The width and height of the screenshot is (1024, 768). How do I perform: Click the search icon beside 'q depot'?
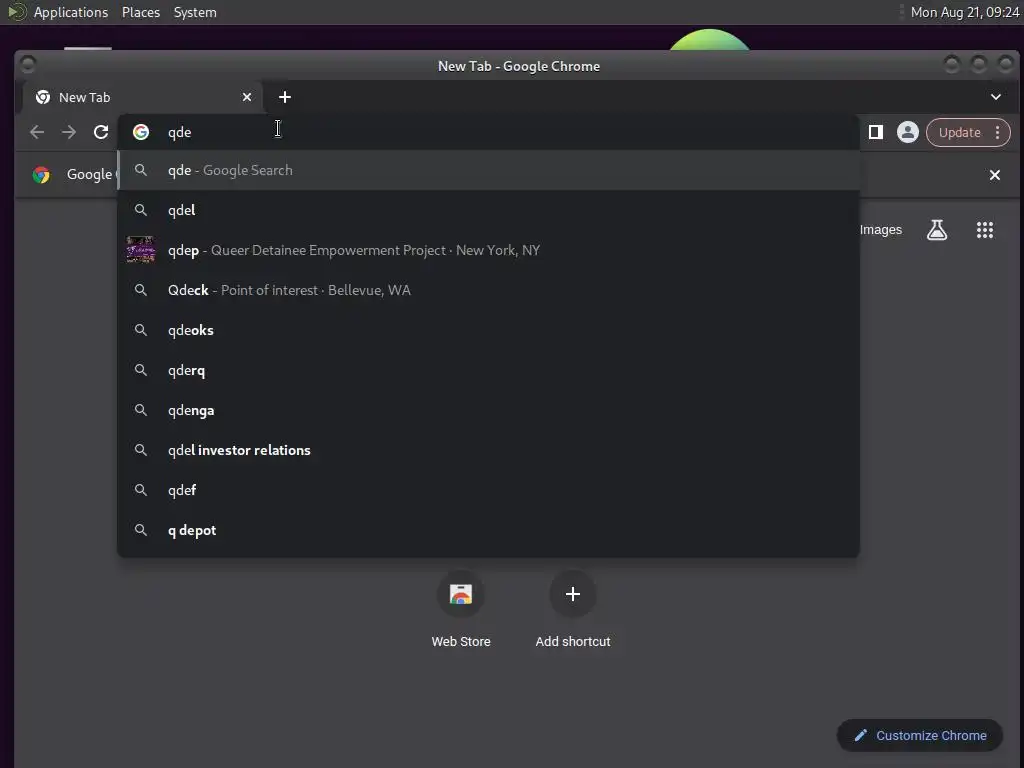pos(140,530)
